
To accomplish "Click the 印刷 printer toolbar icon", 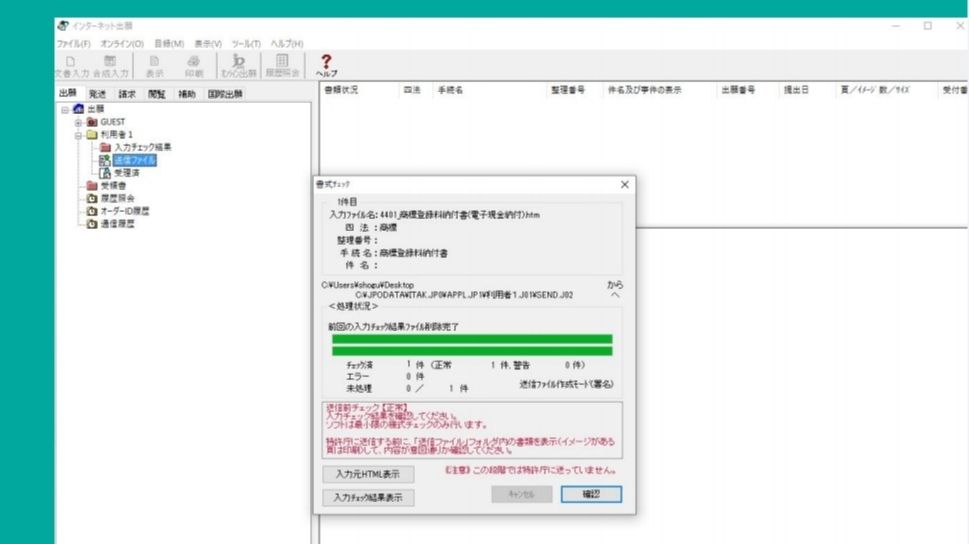I will pyautogui.click(x=194, y=66).
